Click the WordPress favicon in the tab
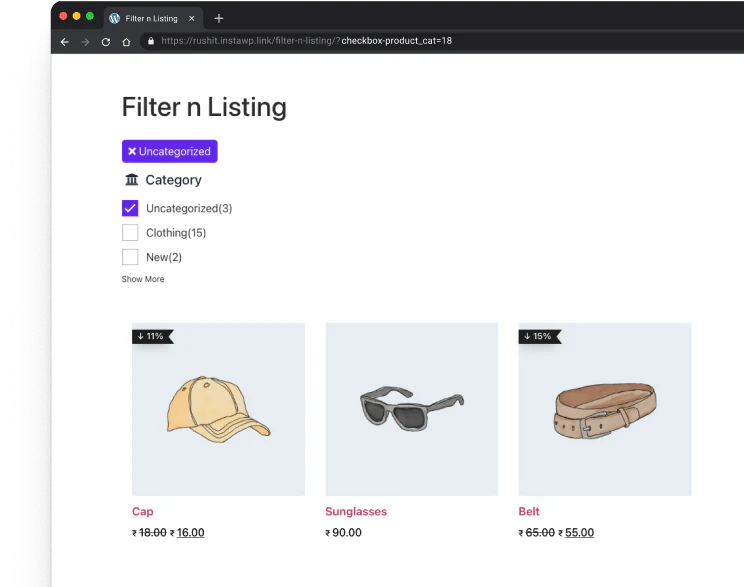The image size is (744, 587). tap(114, 19)
